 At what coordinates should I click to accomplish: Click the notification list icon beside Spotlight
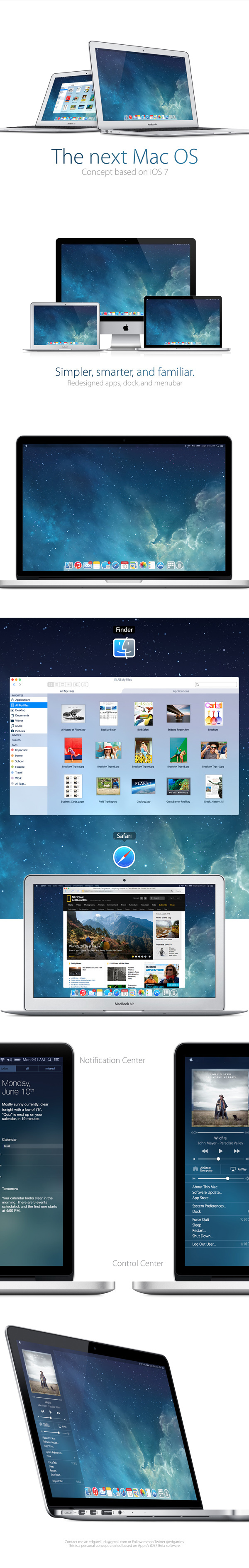pos(57,1060)
